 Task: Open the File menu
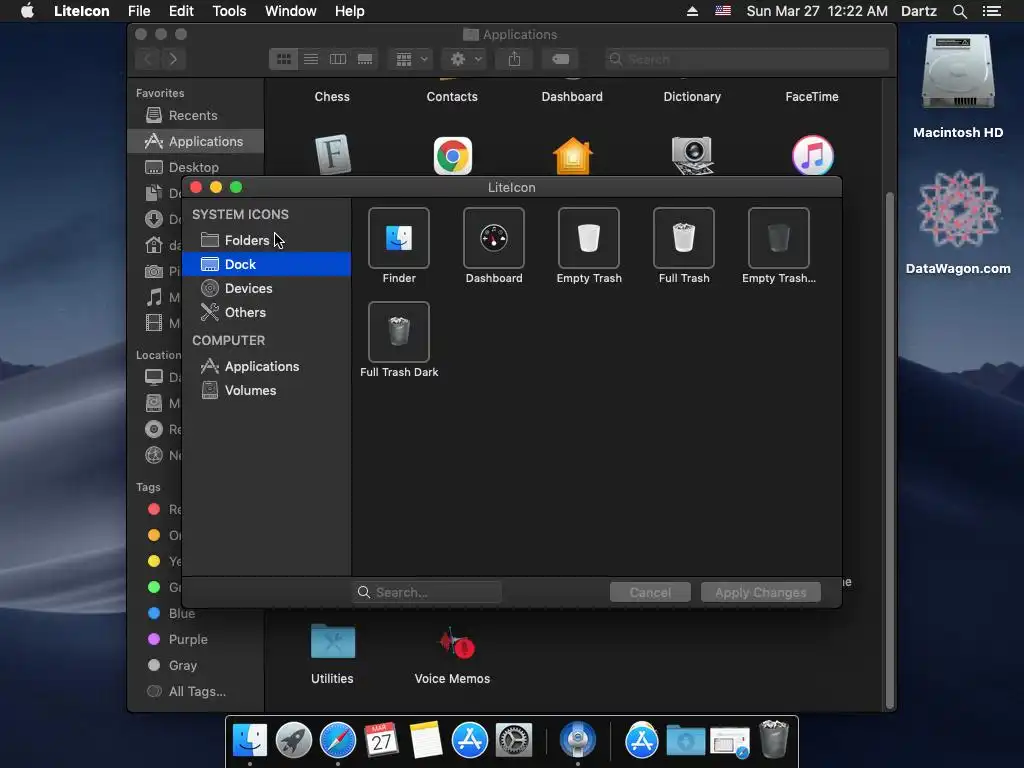(x=139, y=11)
